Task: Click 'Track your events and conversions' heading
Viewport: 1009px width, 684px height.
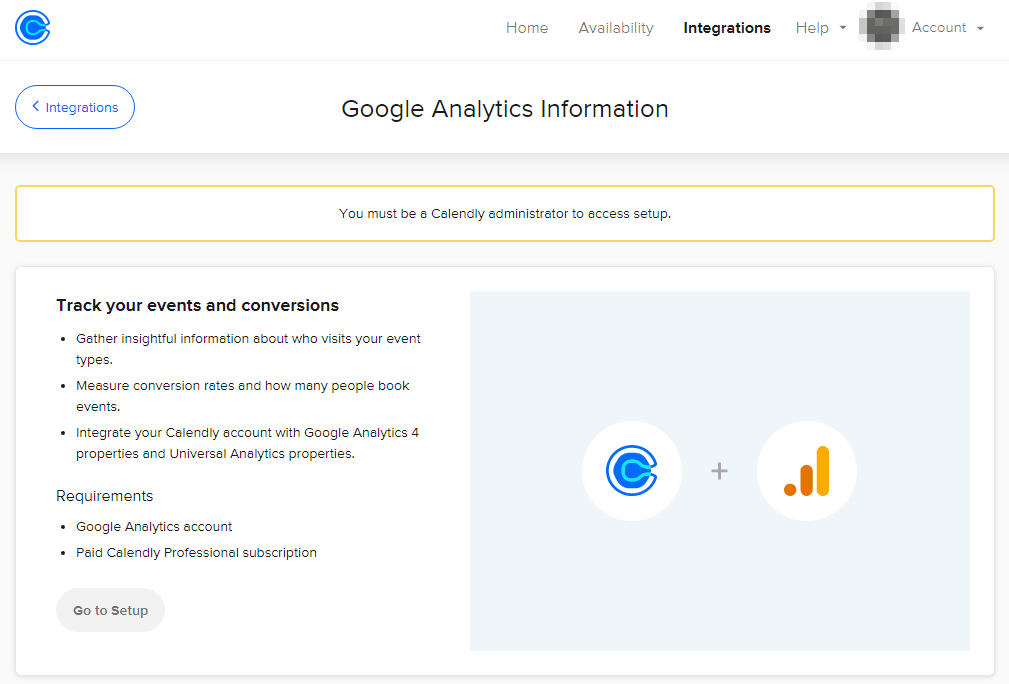Action: (198, 305)
